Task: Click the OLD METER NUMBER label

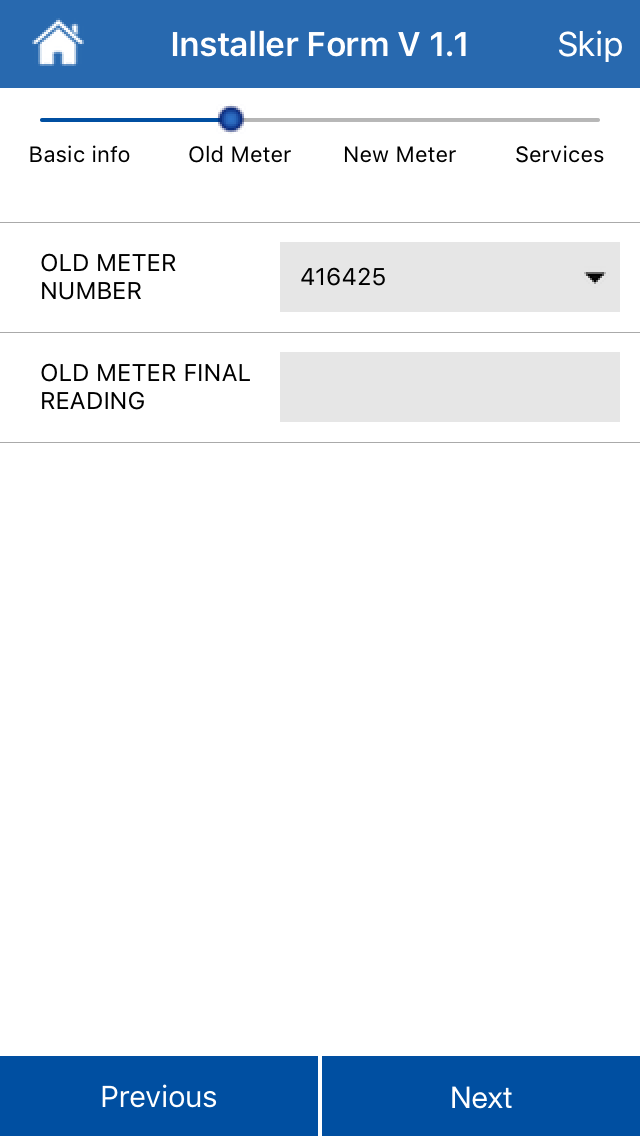Action: pyautogui.click(x=108, y=277)
